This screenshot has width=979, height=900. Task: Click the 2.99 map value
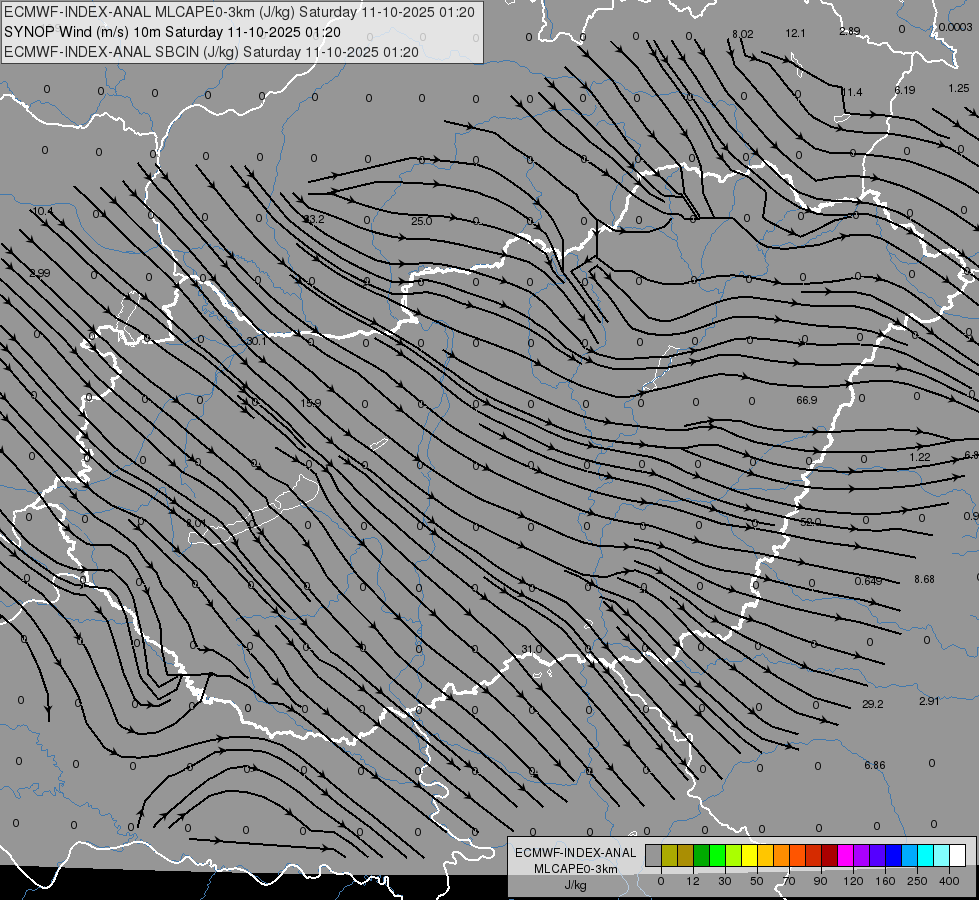pyautogui.click(x=39, y=273)
